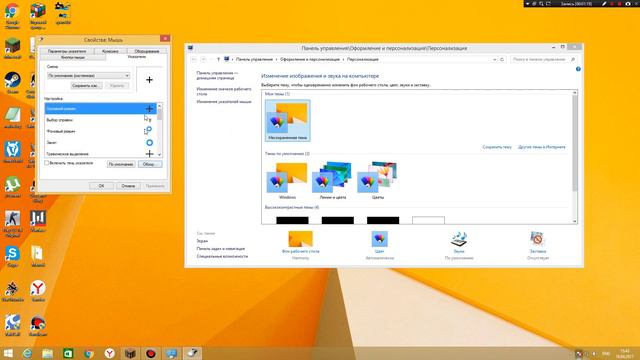Viewport: 640px width, 360px height.
Task: Select the Указатели tab
Action: click(x=136, y=57)
